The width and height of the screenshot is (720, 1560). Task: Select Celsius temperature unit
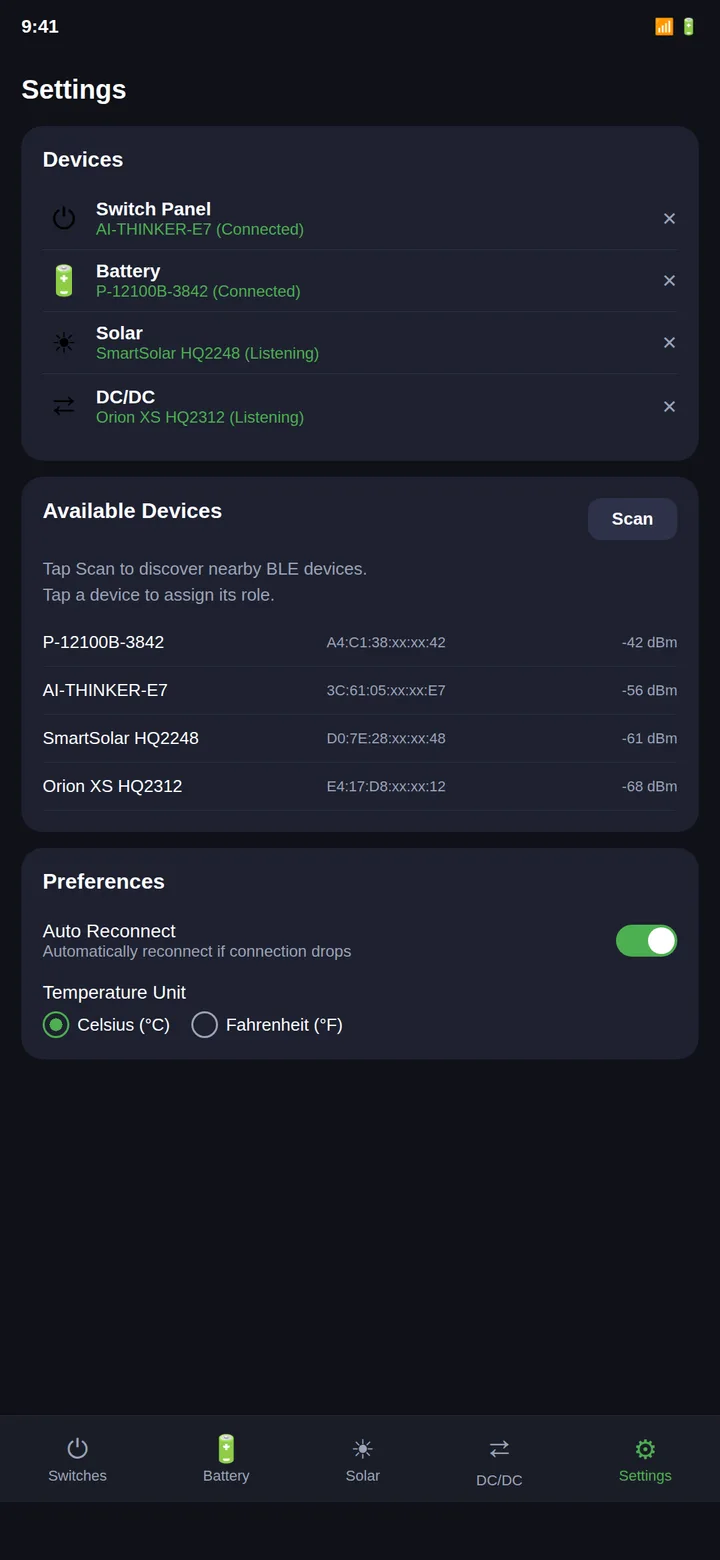coord(106,1025)
